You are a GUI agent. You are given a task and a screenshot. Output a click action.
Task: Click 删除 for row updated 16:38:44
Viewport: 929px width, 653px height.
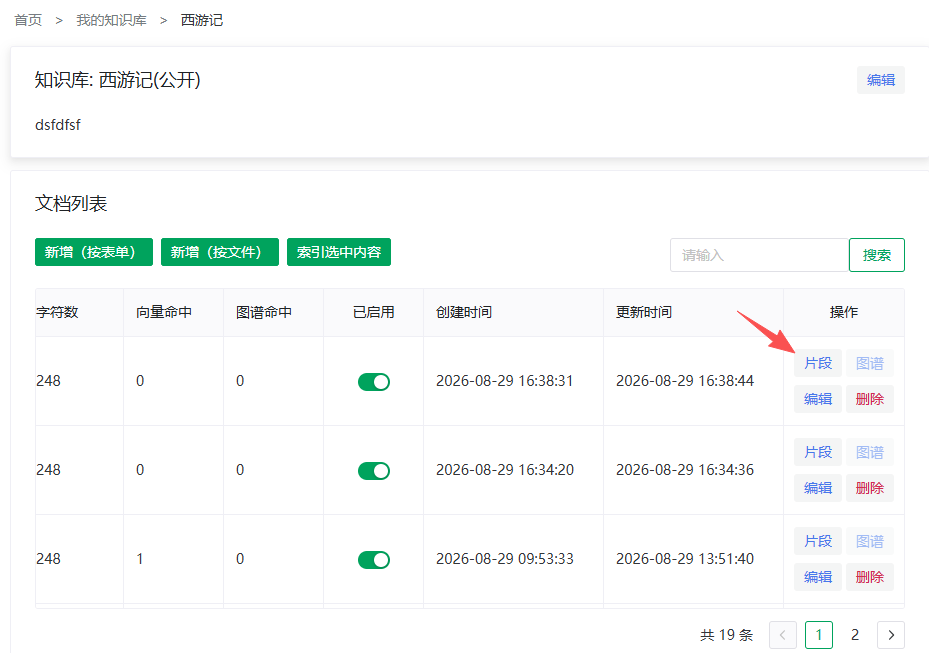[x=870, y=399]
